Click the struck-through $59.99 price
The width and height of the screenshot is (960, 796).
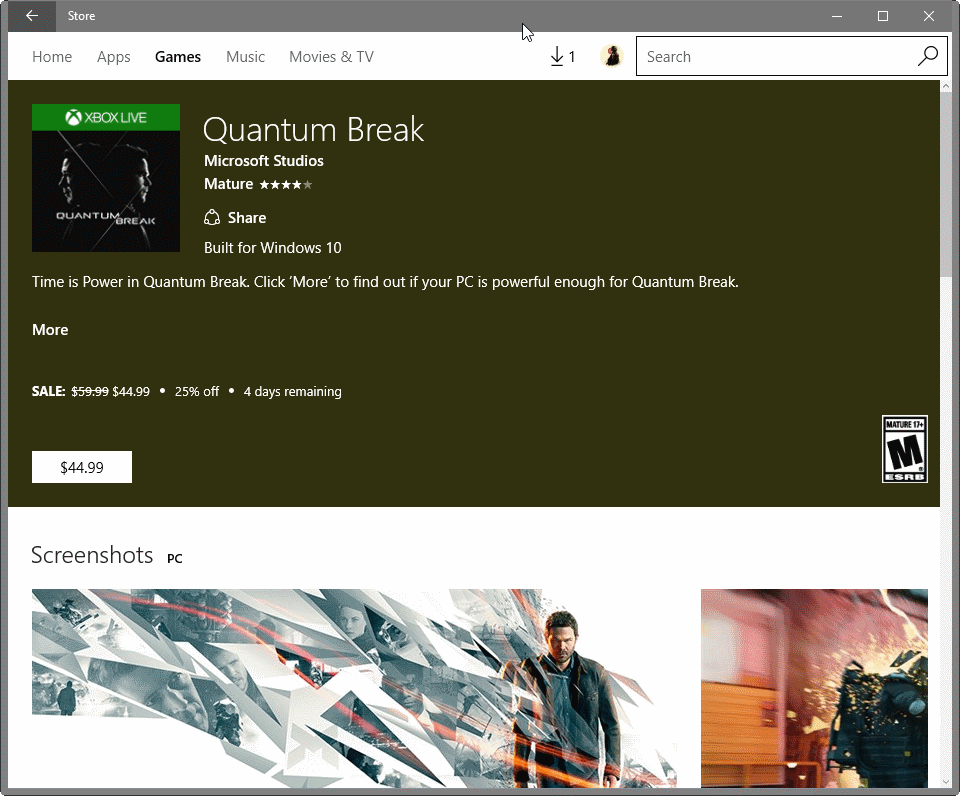[x=90, y=392]
